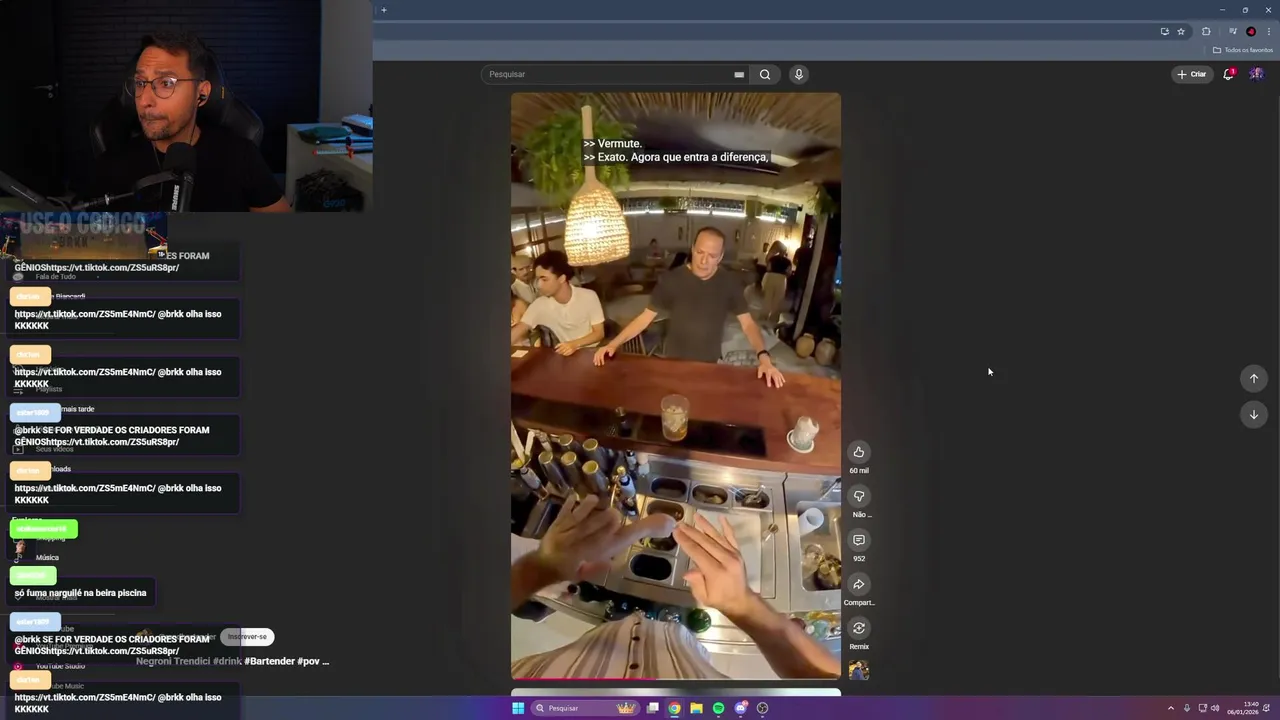Expand the system tray hidden icons chevron
Viewport: 1280px width, 720px height.
(1171, 708)
